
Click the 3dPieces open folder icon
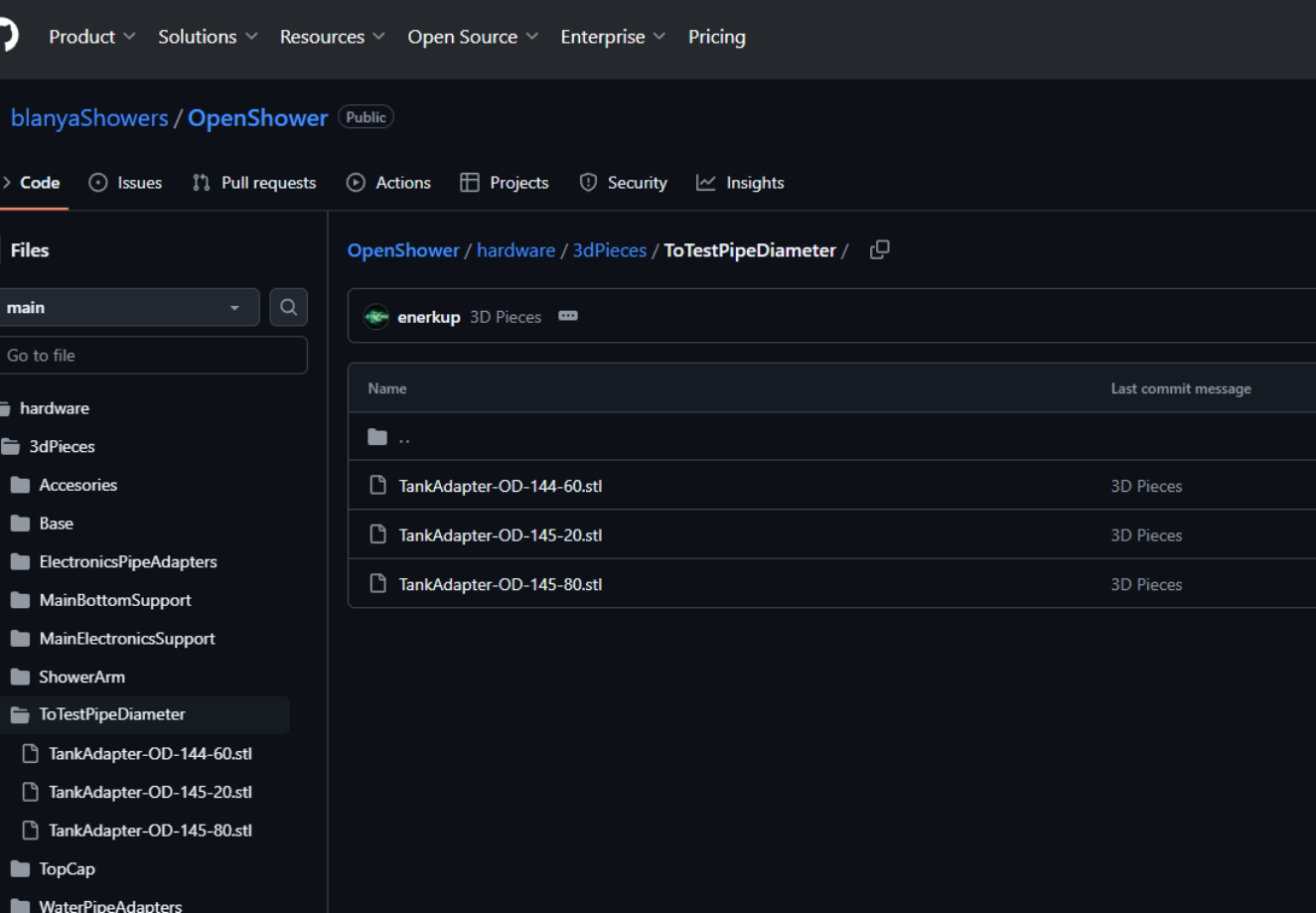click(x=11, y=447)
